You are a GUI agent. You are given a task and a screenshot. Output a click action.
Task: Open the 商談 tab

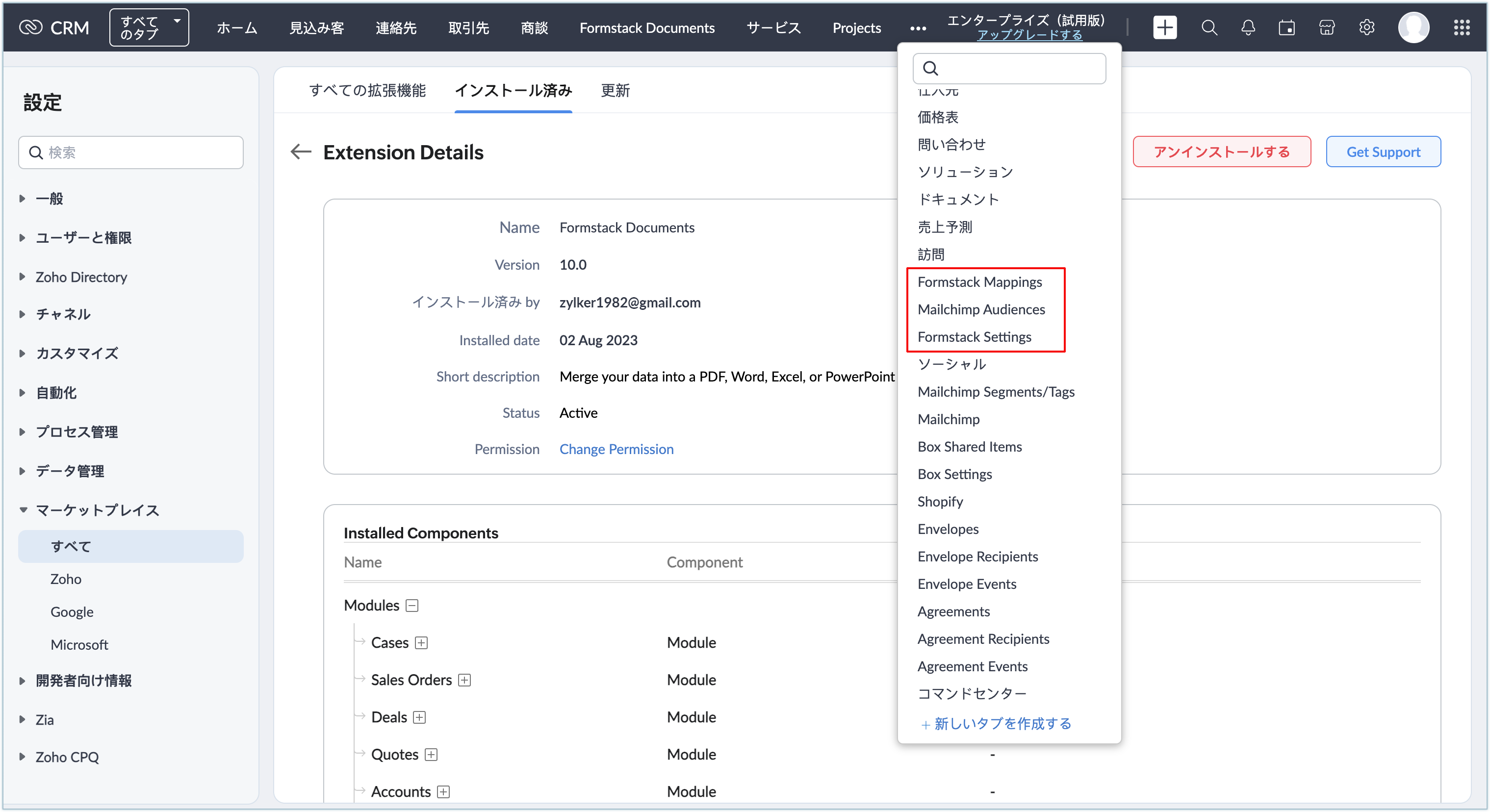tap(534, 28)
